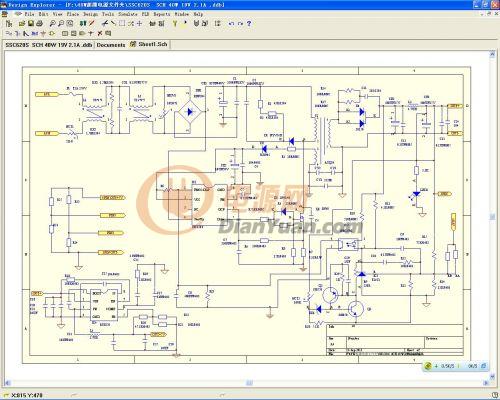Open the Reports menu
This screenshot has width=500, height=400.
point(162,14)
